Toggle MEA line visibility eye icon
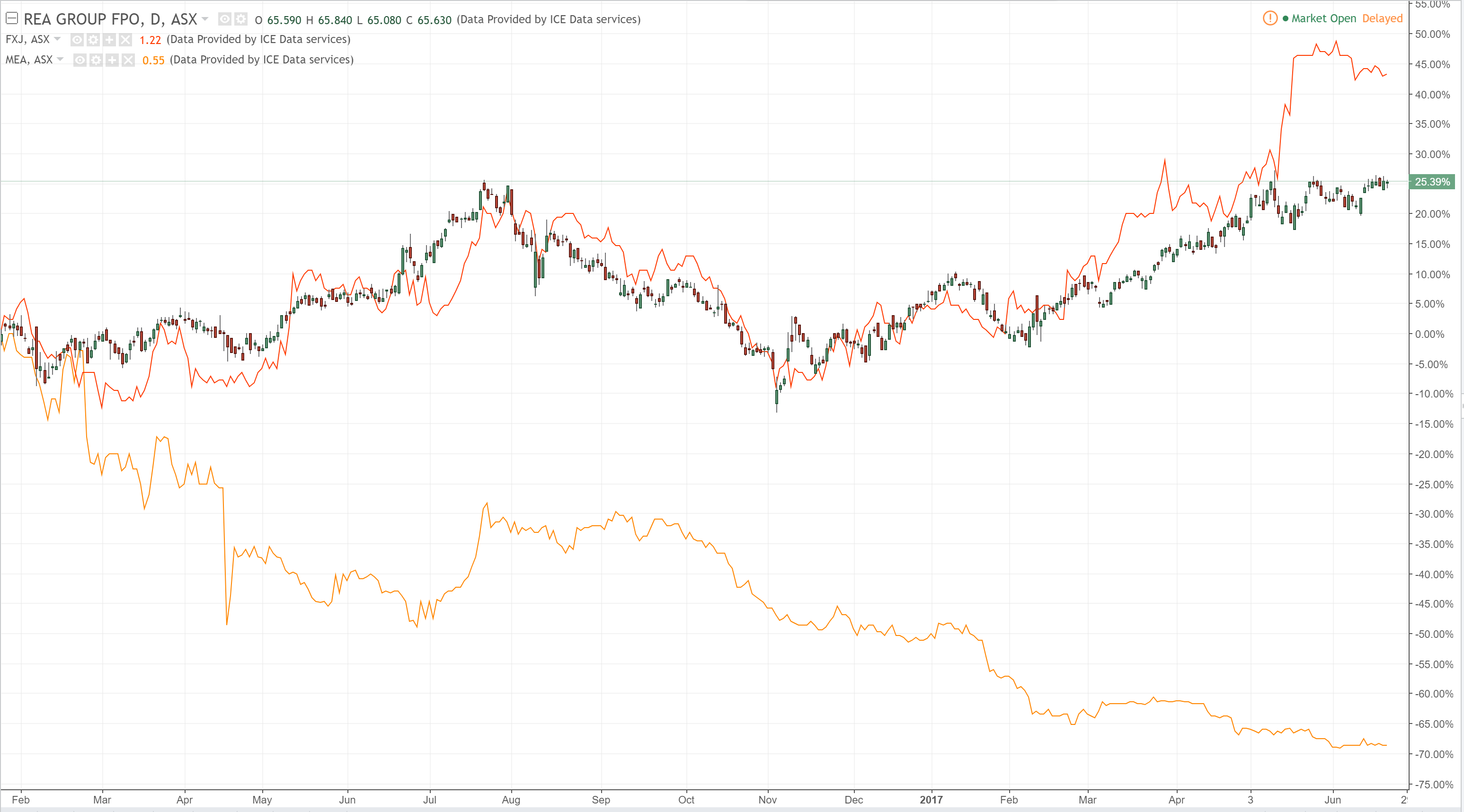1464x812 pixels. pos(80,60)
